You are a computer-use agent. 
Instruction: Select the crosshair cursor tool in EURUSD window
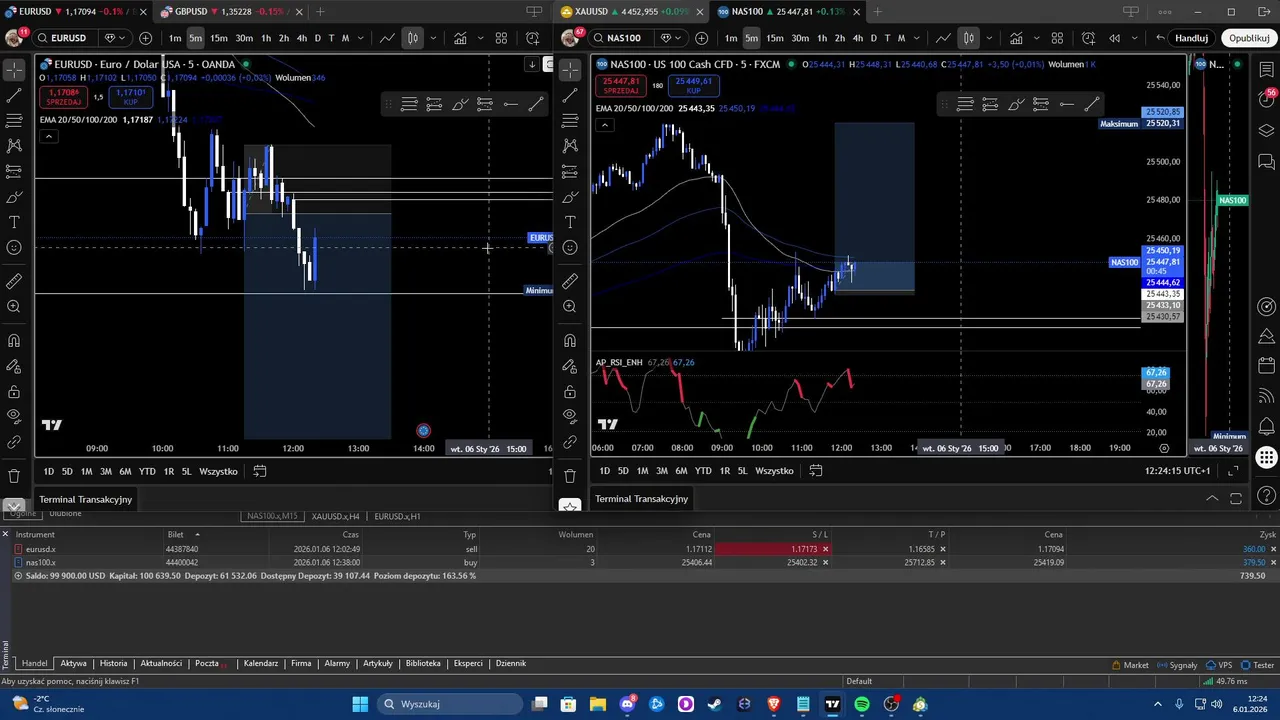tap(14, 70)
